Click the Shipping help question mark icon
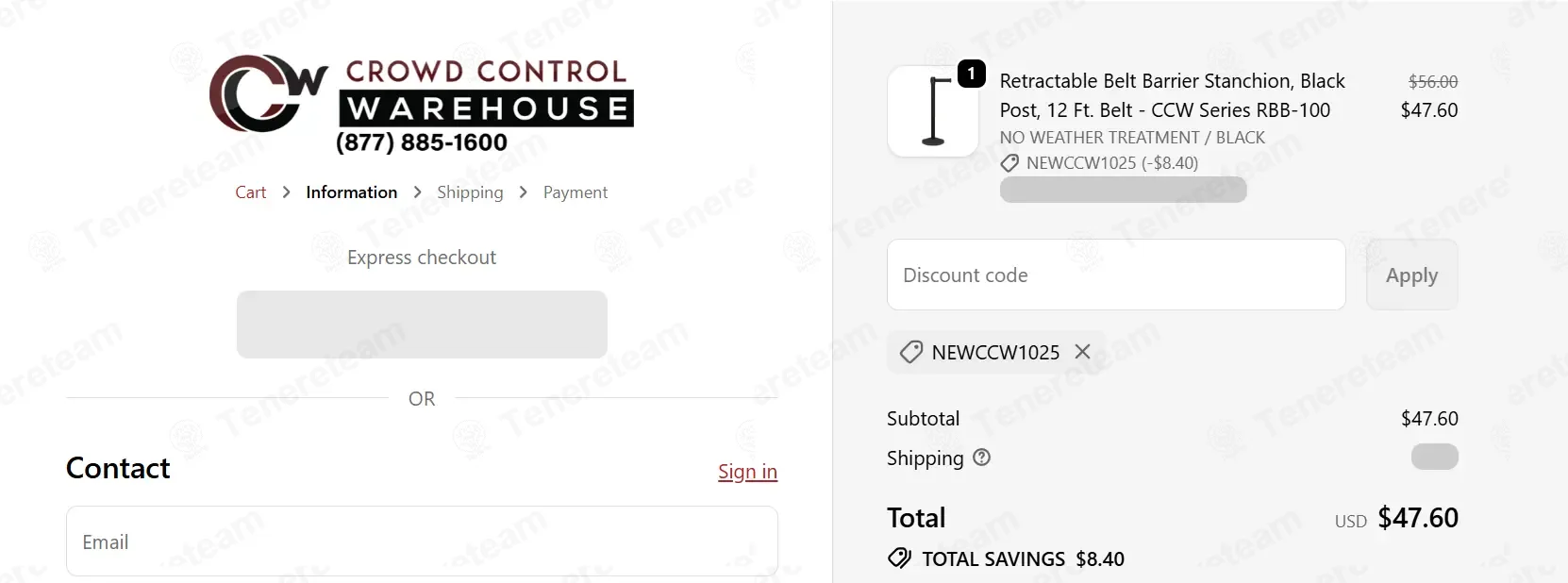1568x583 pixels. pos(981,458)
